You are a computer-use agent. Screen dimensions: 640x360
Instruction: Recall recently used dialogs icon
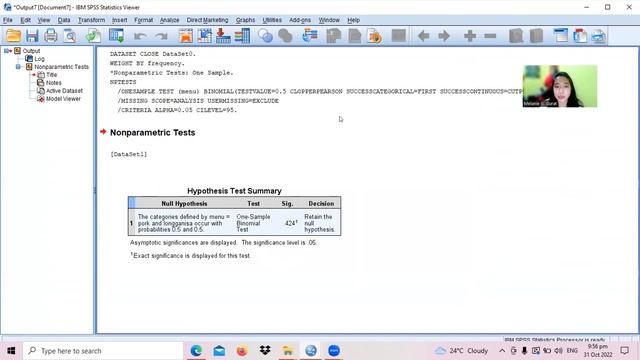(117, 36)
